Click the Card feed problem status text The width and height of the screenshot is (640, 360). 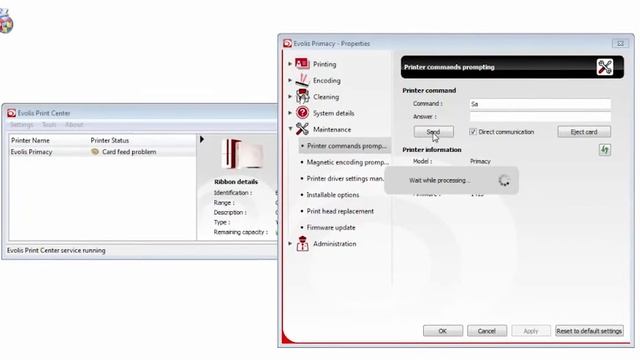tap(129, 152)
